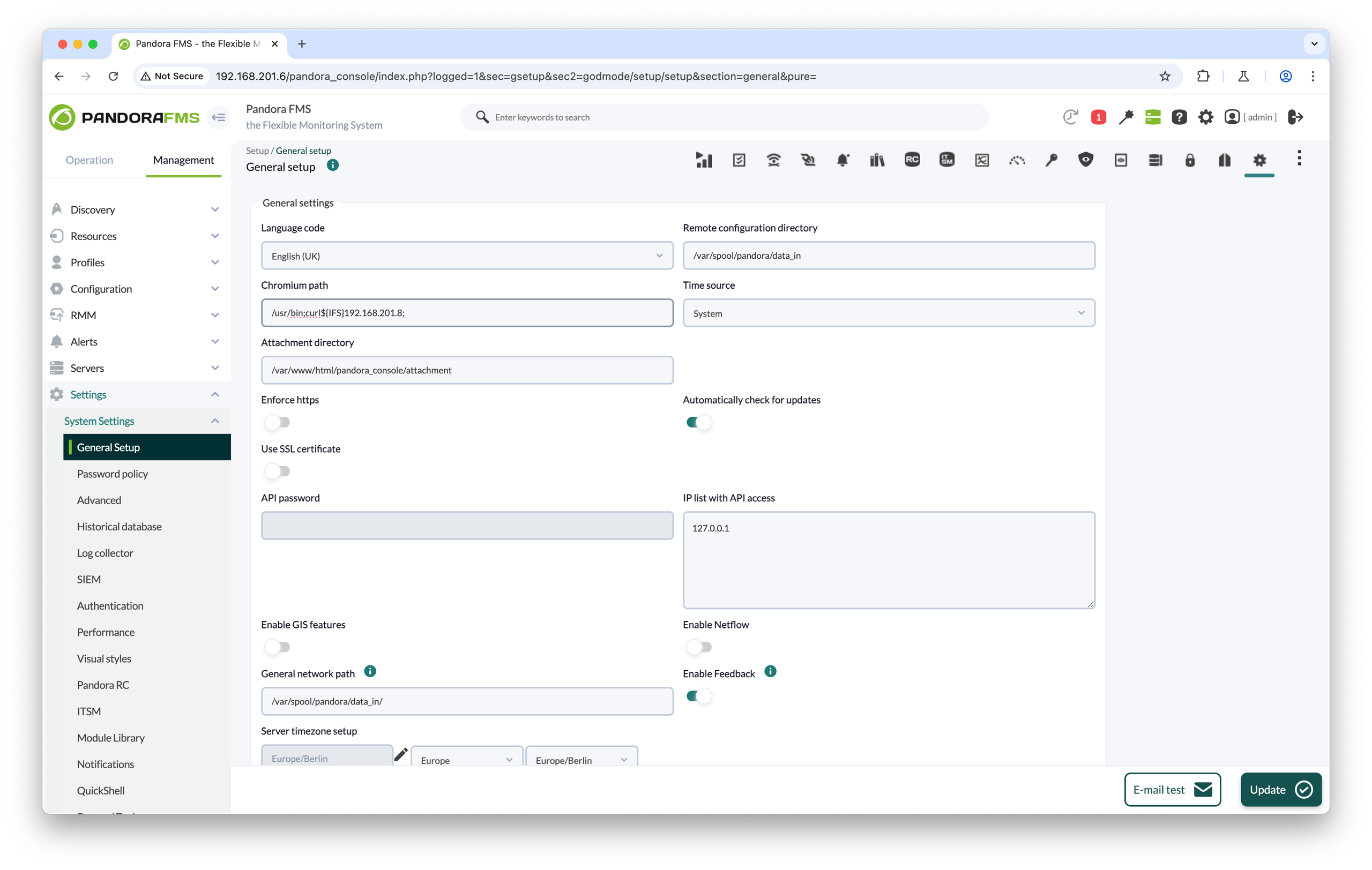Collapse the sidebar using the menu arrow icon
The image size is (1372, 870).
click(219, 117)
